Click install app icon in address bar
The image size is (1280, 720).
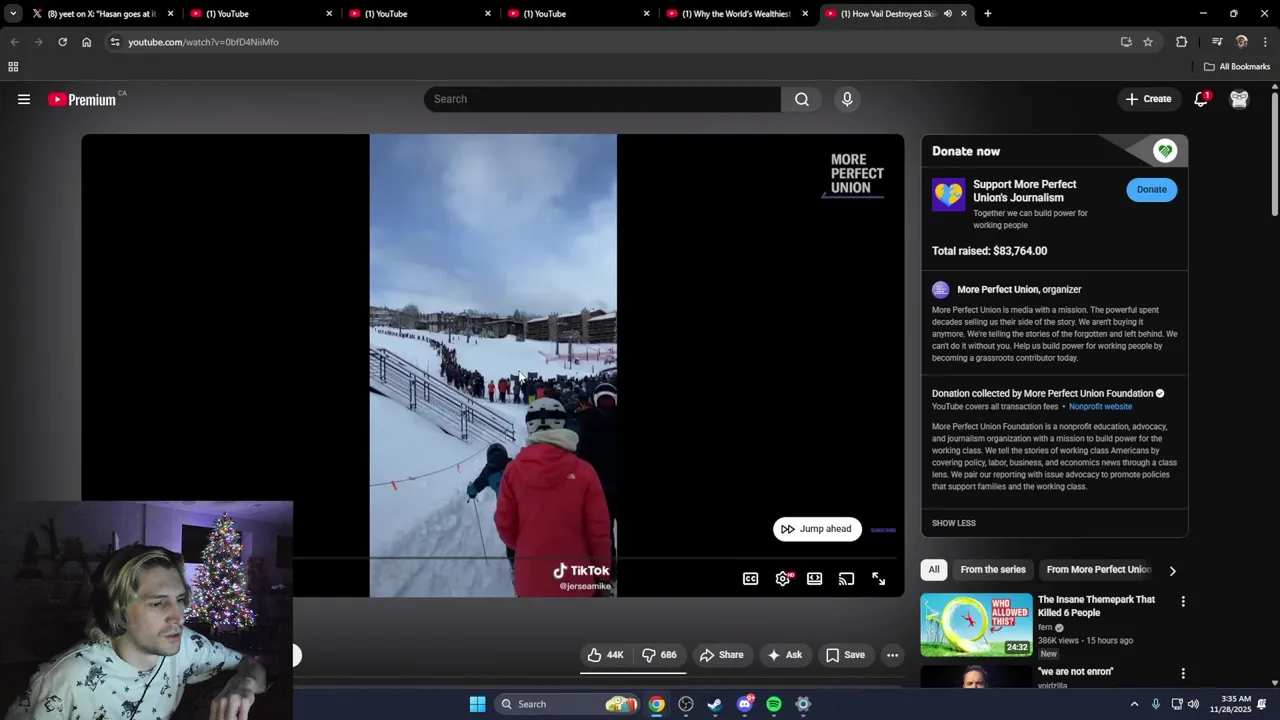click(1126, 42)
